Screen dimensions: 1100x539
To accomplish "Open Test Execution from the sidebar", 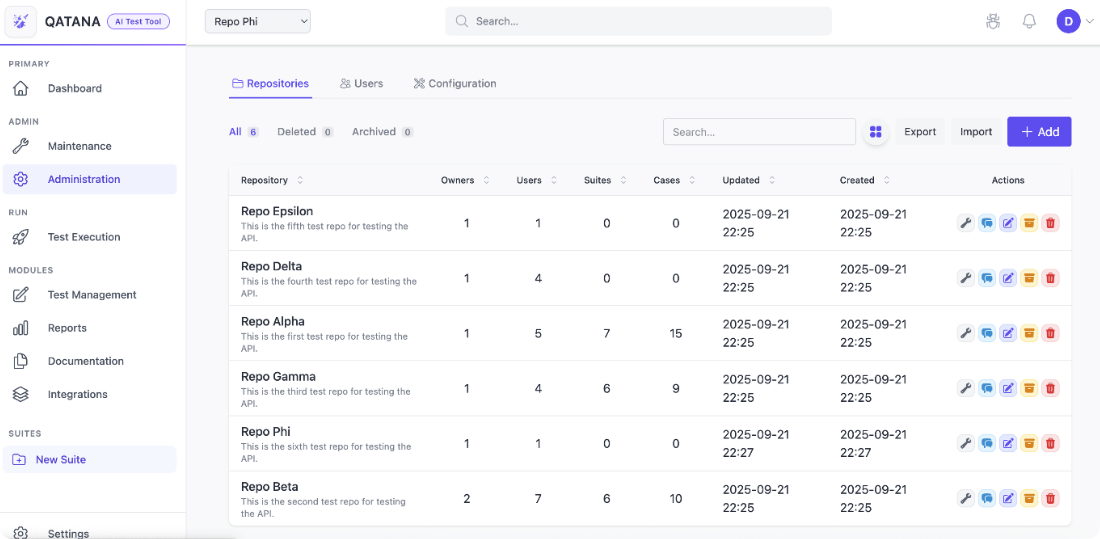I will [84, 237].
